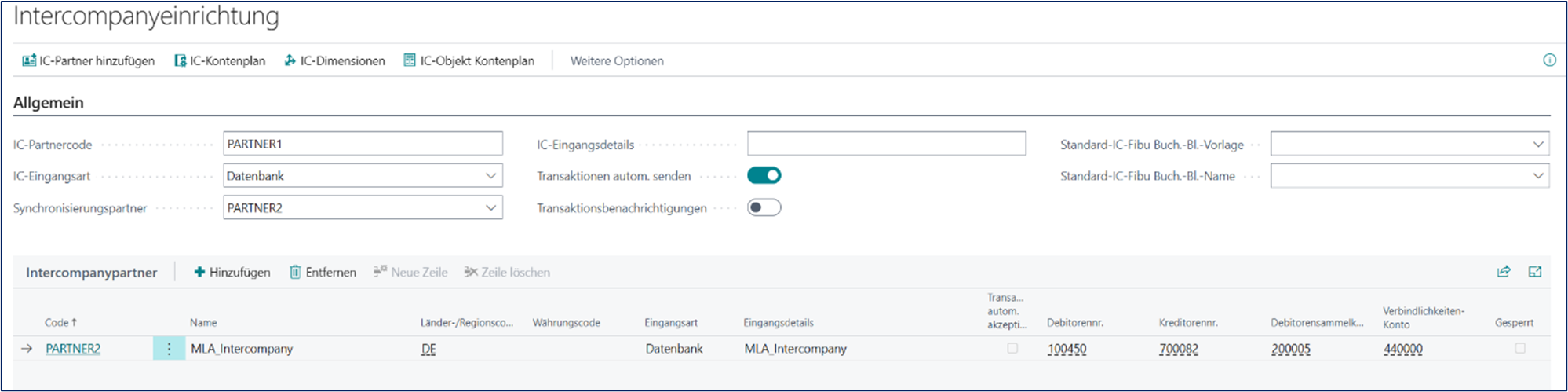Open the Weitere Optionen menu
The width and height of the screenshot is (1568, 392).
point(617,60)
